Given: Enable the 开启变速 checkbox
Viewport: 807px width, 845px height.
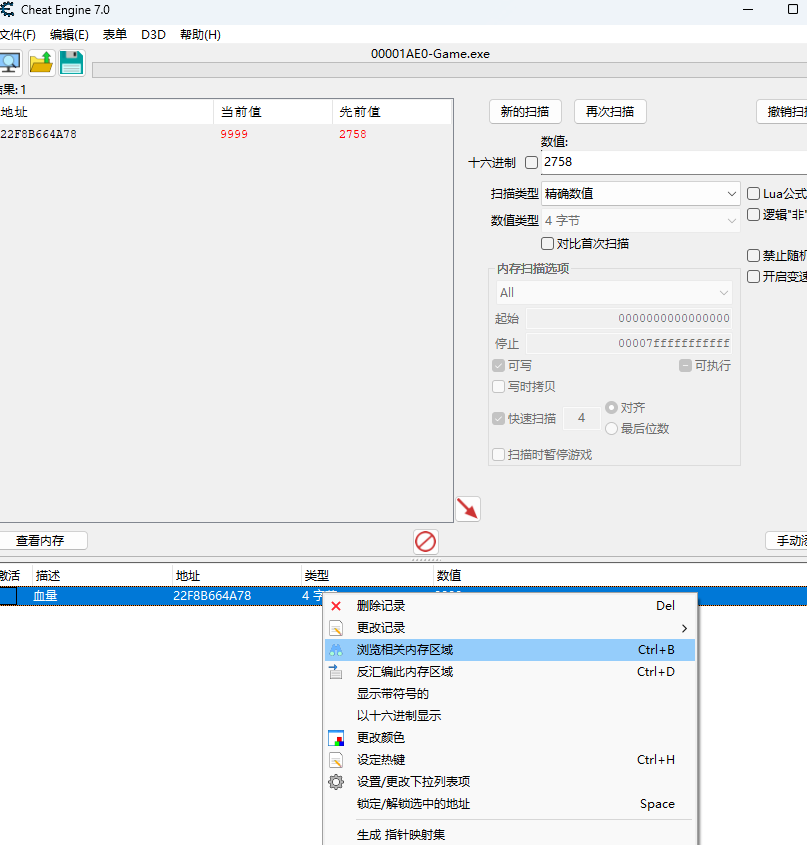Looking at the screenshot, I should [x=753, y=276].
